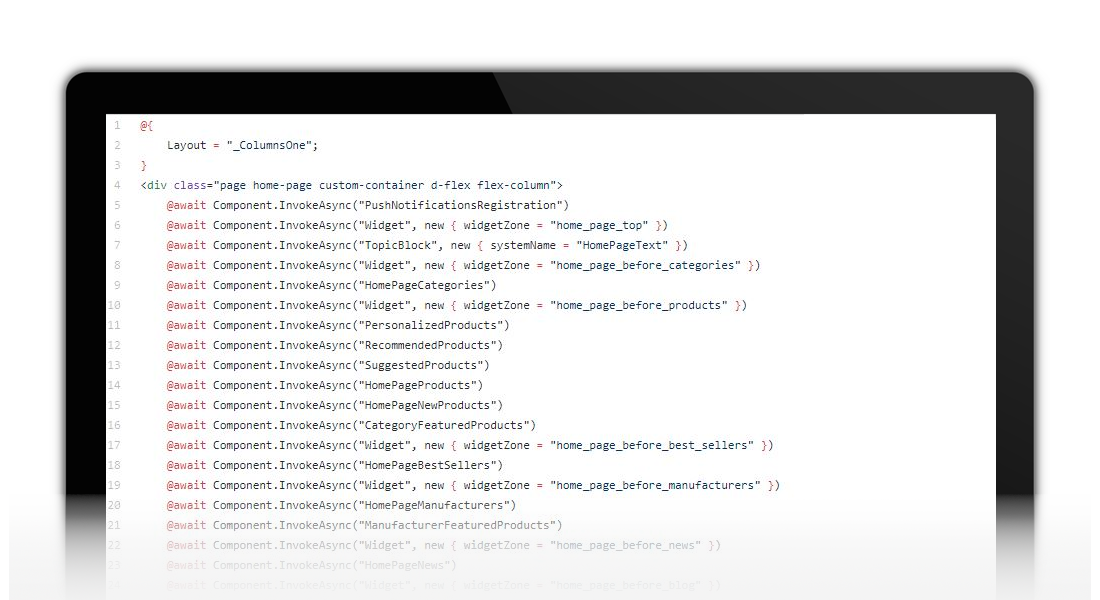Click the "home_page_before_categories" string
1100x600 pixels.
click(647, 265)
